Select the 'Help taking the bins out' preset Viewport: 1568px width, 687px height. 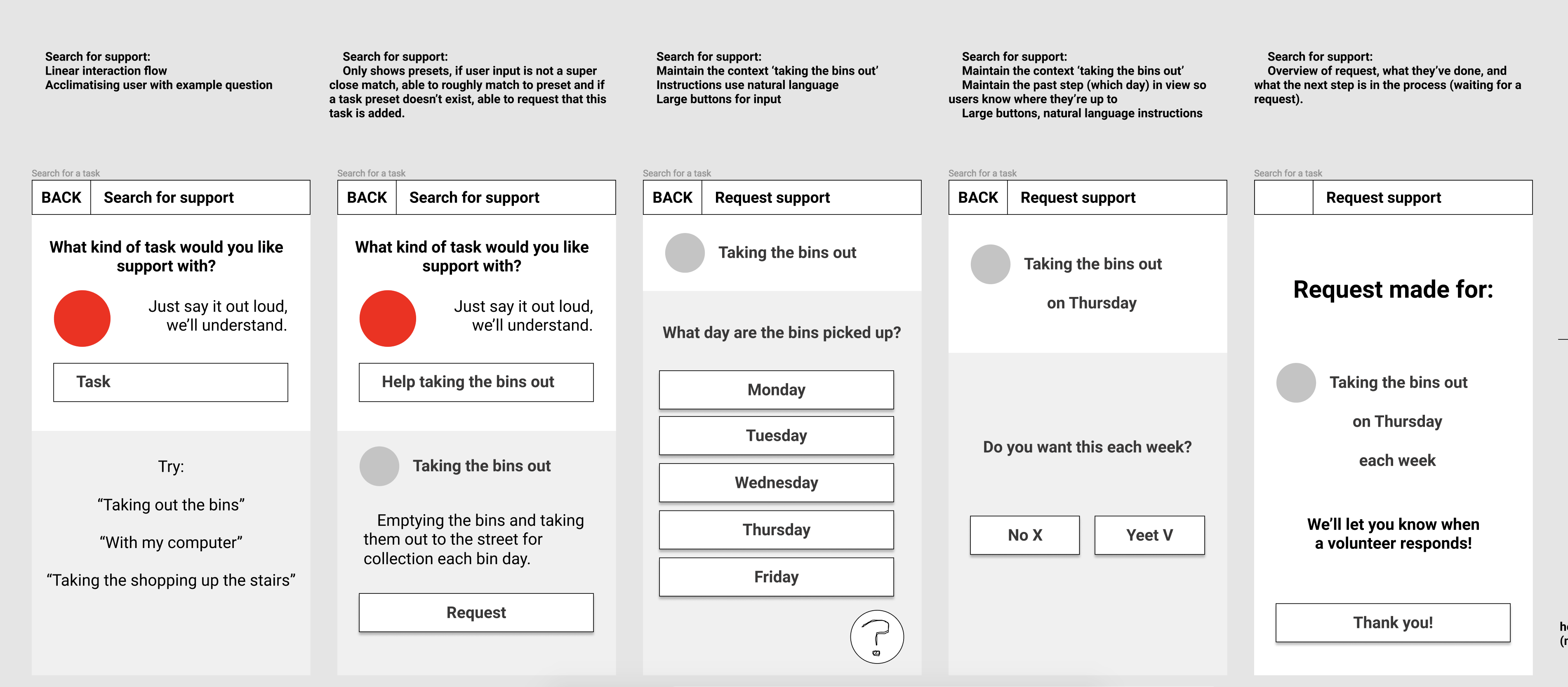(x=476, y=382)
